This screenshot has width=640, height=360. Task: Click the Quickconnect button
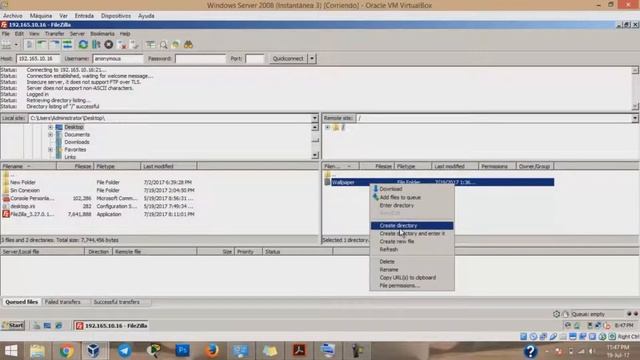[x=288, y=59]
